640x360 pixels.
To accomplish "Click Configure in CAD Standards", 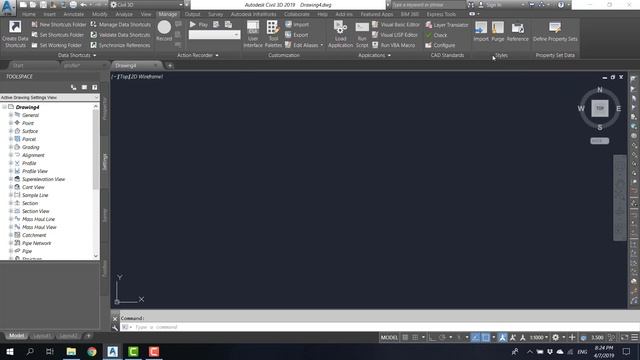I will pos(440,45).
